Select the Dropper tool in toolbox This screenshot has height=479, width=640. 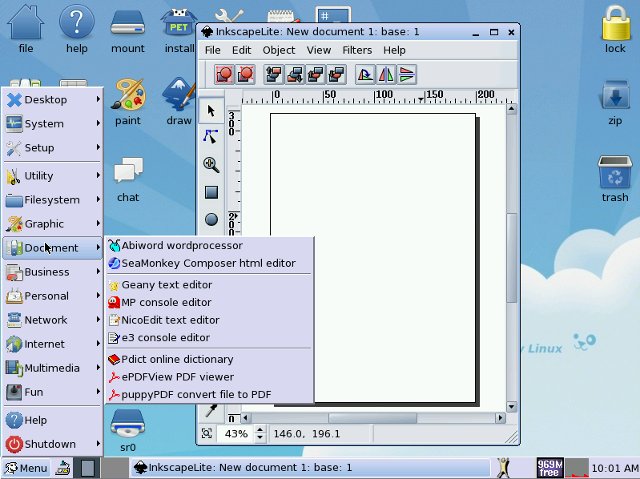click(211, 410)
